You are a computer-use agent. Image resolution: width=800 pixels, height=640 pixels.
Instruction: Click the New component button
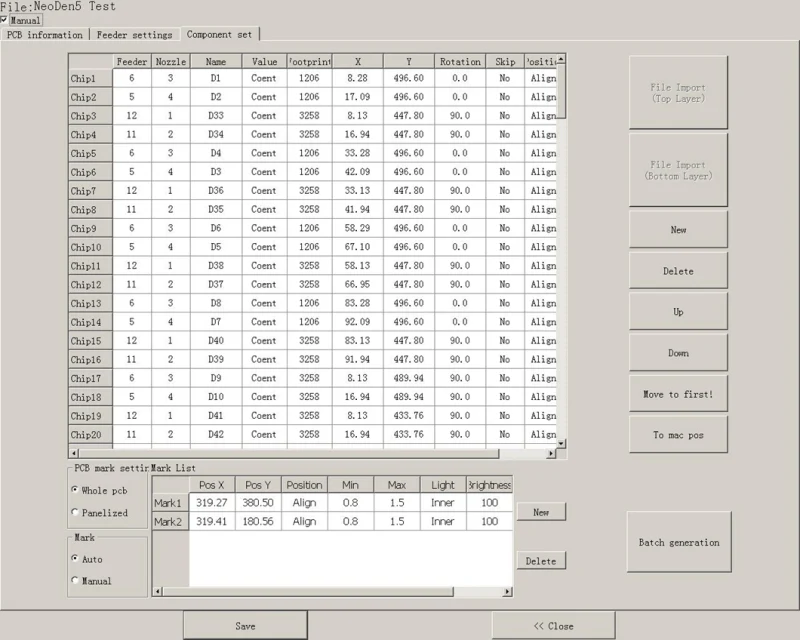pos(678,230)
